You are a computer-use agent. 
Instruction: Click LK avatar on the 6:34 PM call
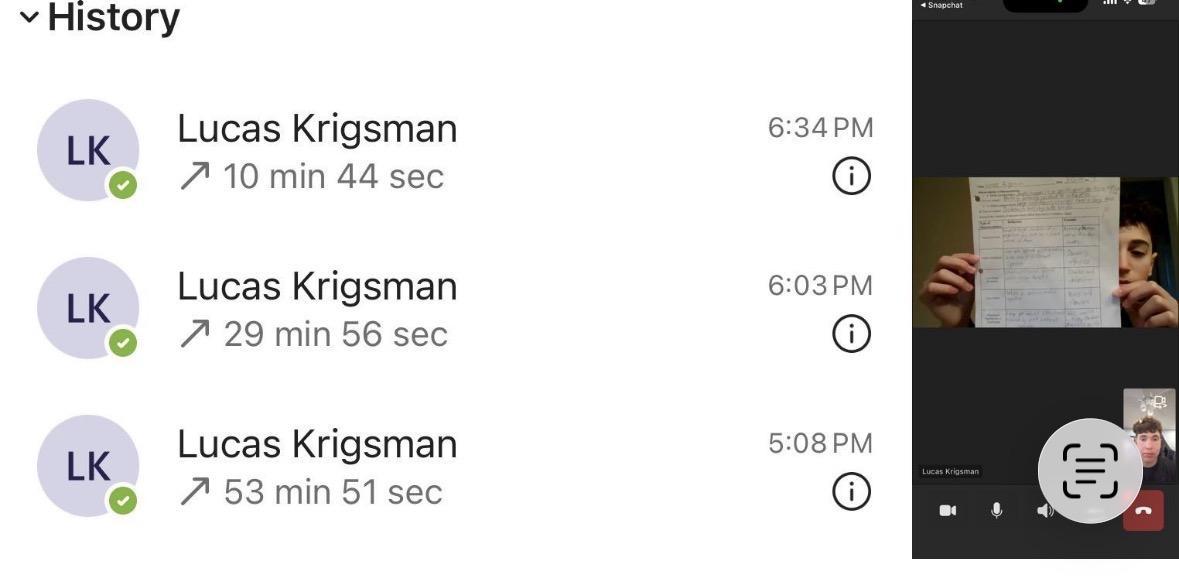click(88, 150)
